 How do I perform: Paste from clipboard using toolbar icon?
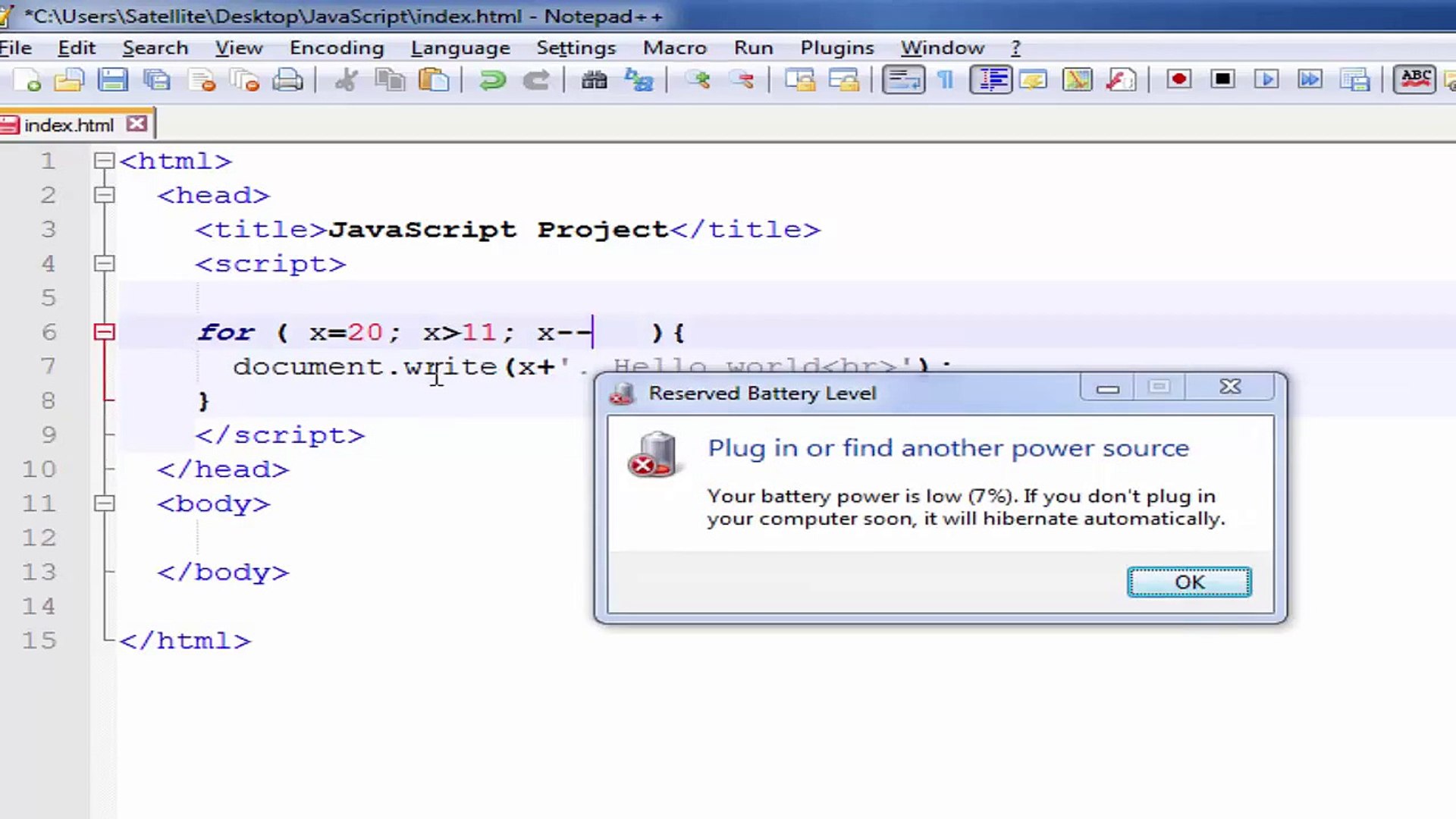tap(434, 80)
